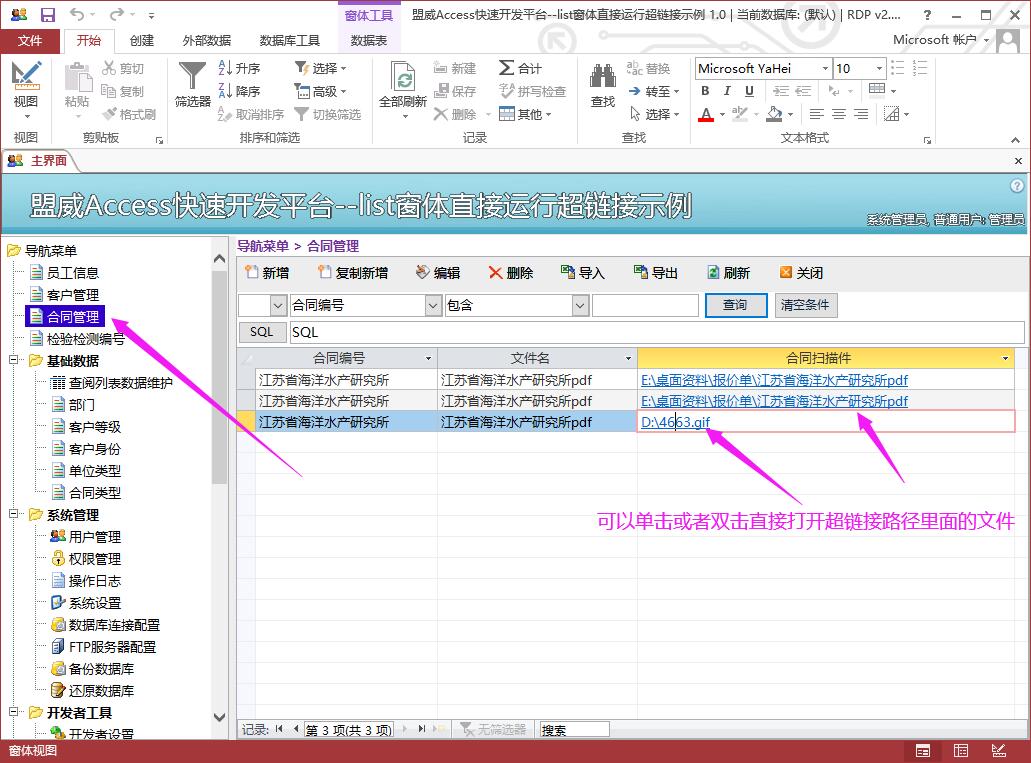Viewport: 1031px width, 763px height.
Task: Collapse the ribbon with the chevron
Action: 1015,140
